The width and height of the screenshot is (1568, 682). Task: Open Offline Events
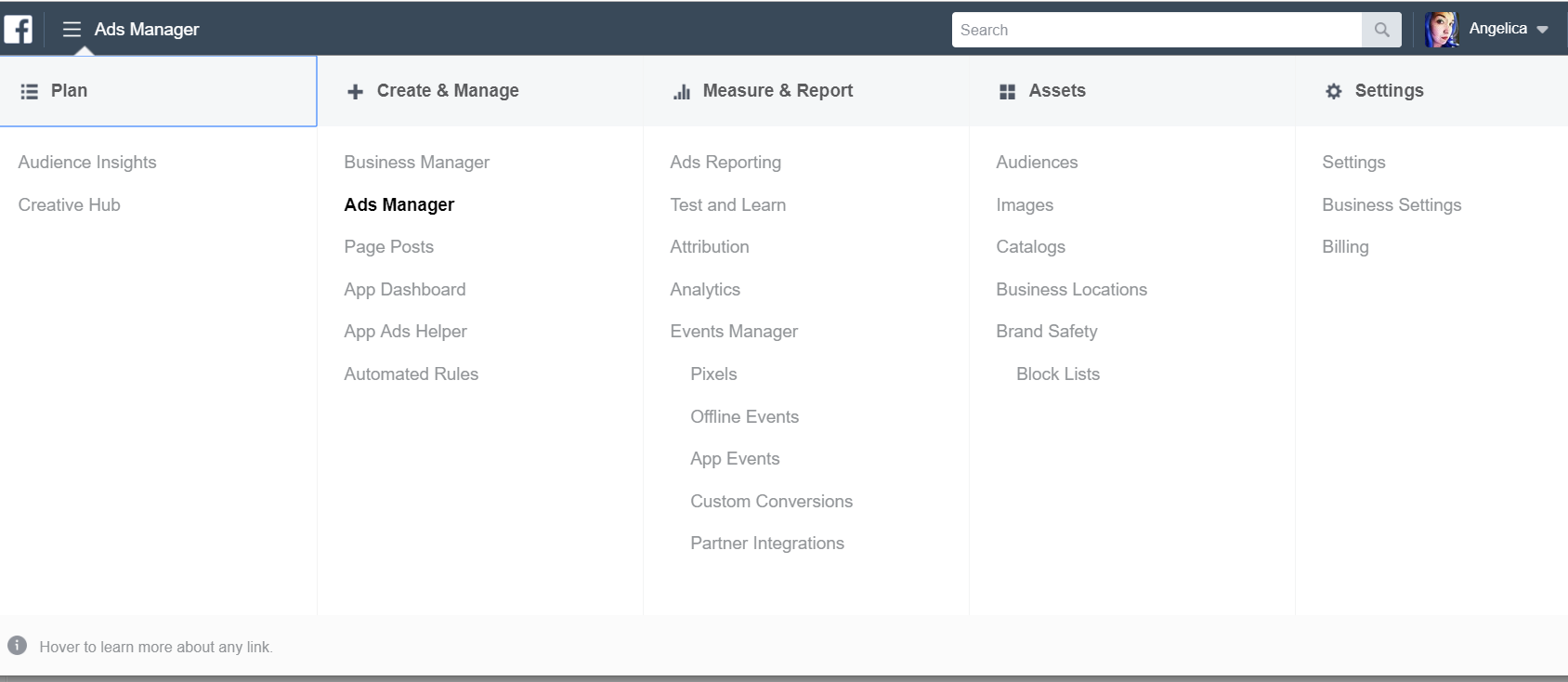point(744,417)
